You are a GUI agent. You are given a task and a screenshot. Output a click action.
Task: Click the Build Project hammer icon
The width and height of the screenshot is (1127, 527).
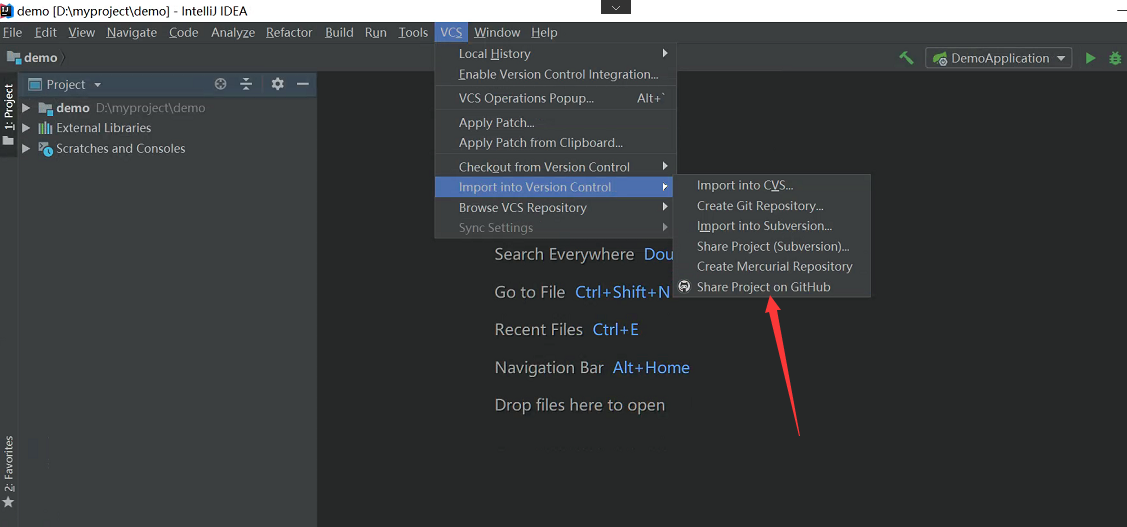pyautogui.click(x=906, y=58)
